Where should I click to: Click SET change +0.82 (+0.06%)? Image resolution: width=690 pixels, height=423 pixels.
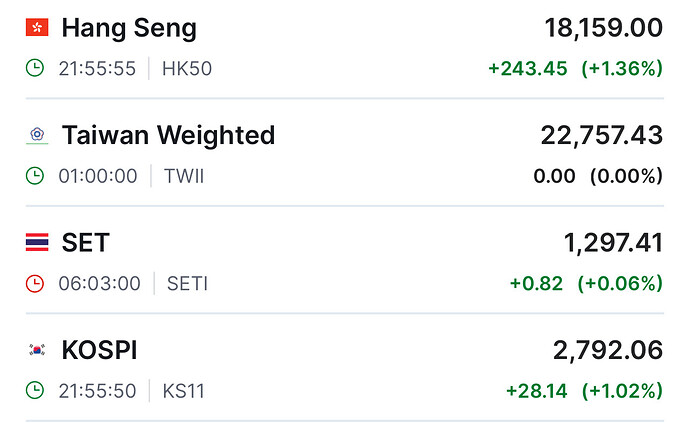586,284
